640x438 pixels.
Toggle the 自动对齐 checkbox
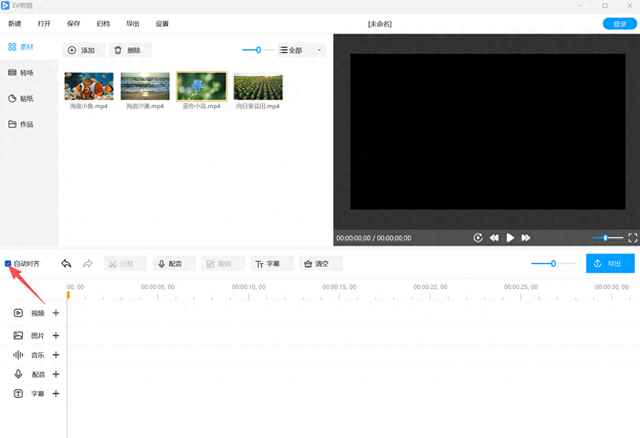click(9, 264)
